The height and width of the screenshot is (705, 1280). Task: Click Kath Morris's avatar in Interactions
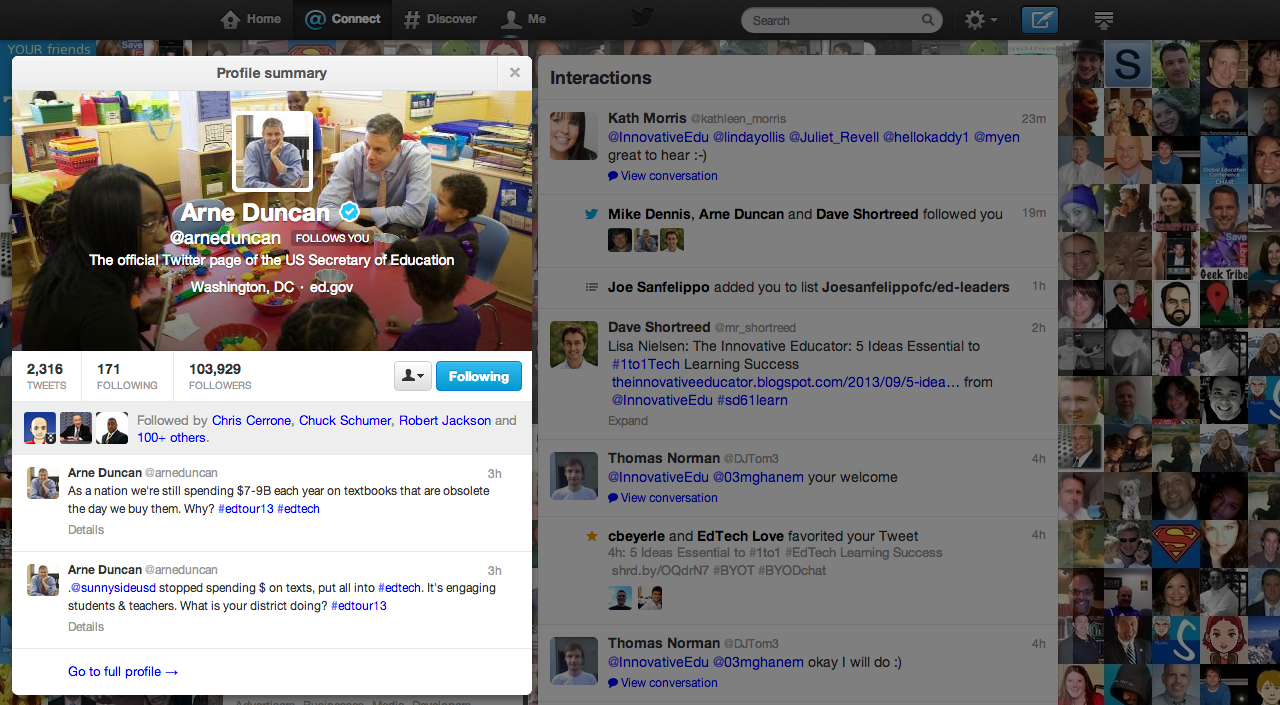click(x=574, y=135)
